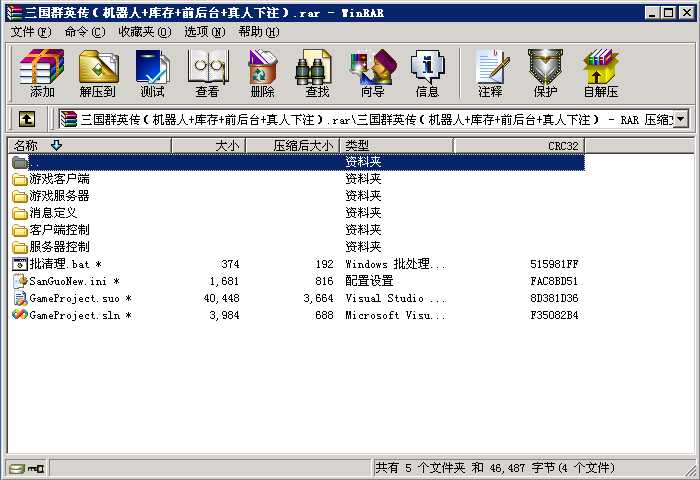Click the status bar file total text

point(495,468)
